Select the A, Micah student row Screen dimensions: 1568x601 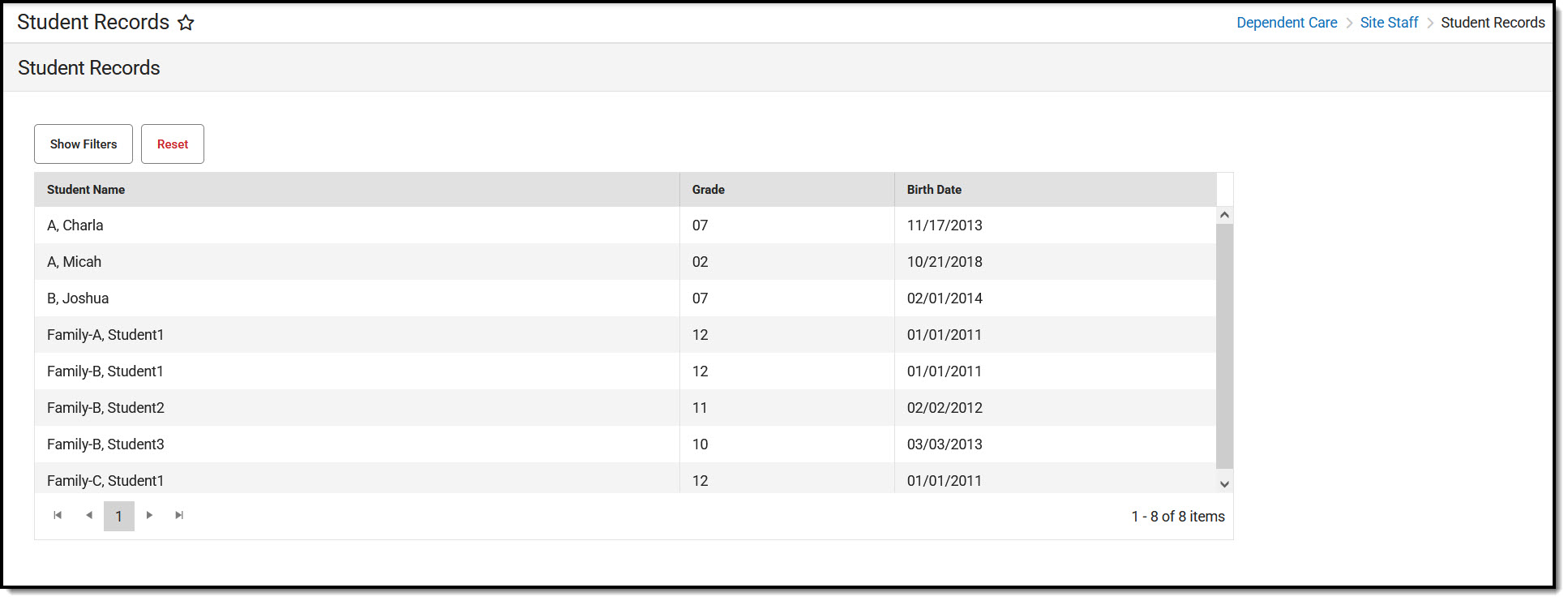[625, 262]
